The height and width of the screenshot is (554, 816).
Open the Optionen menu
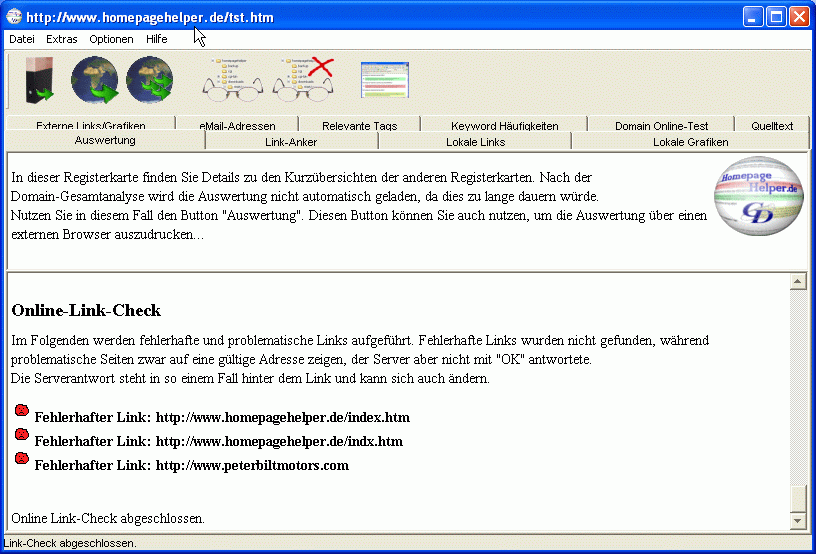point(111,39)
